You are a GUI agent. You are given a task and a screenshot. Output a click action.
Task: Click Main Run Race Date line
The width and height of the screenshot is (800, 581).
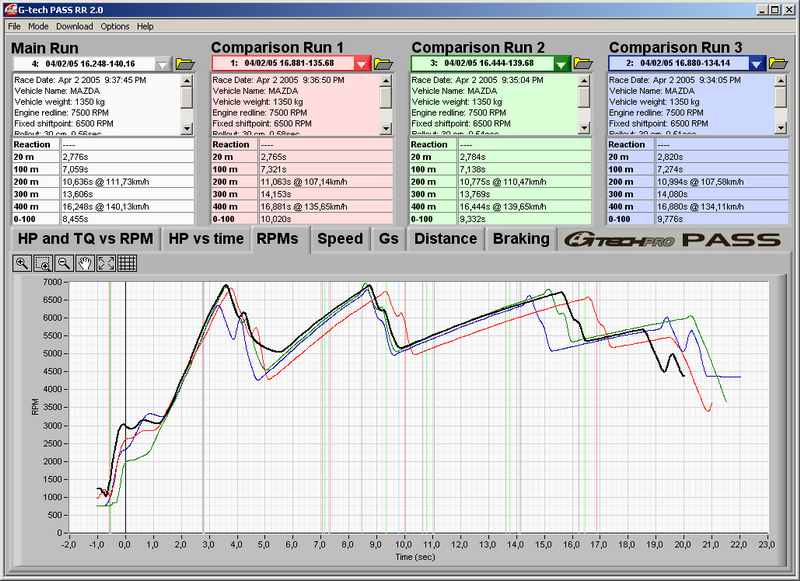click(x=81, y=80)
